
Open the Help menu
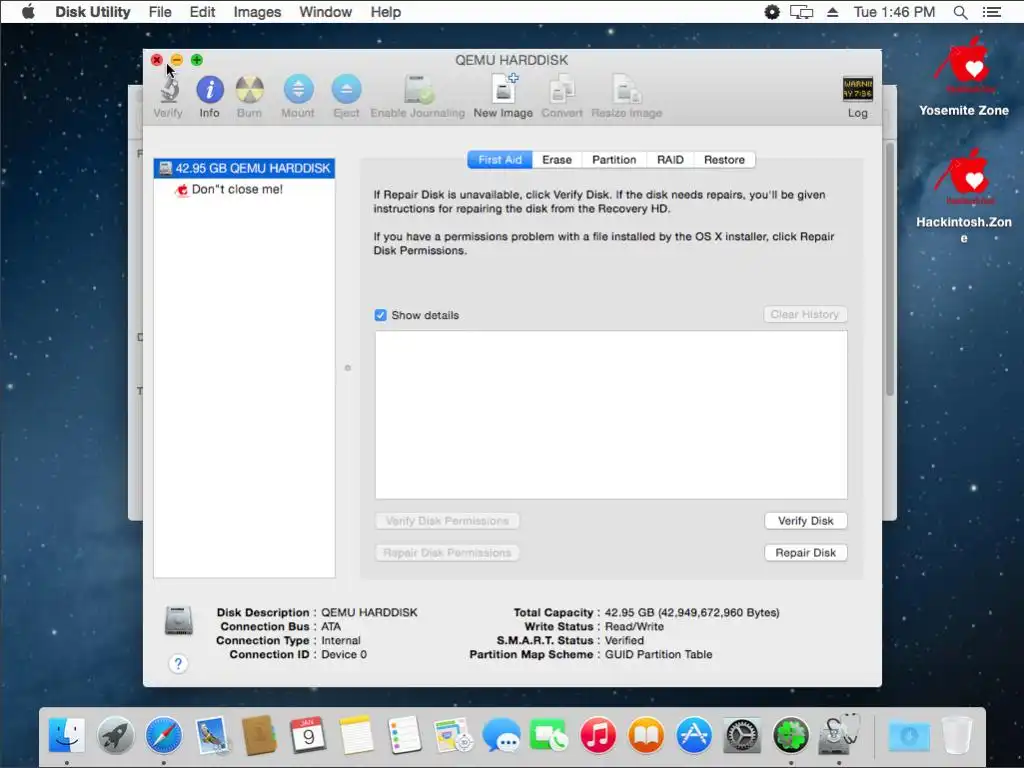pyautogui.click(x=386, y=12)
